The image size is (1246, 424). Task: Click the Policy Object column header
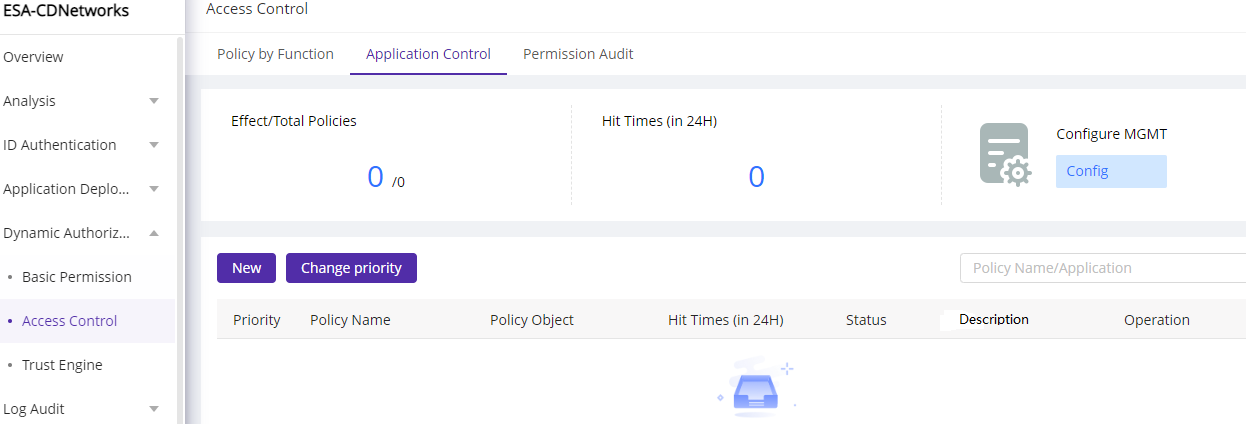[532, 320]
